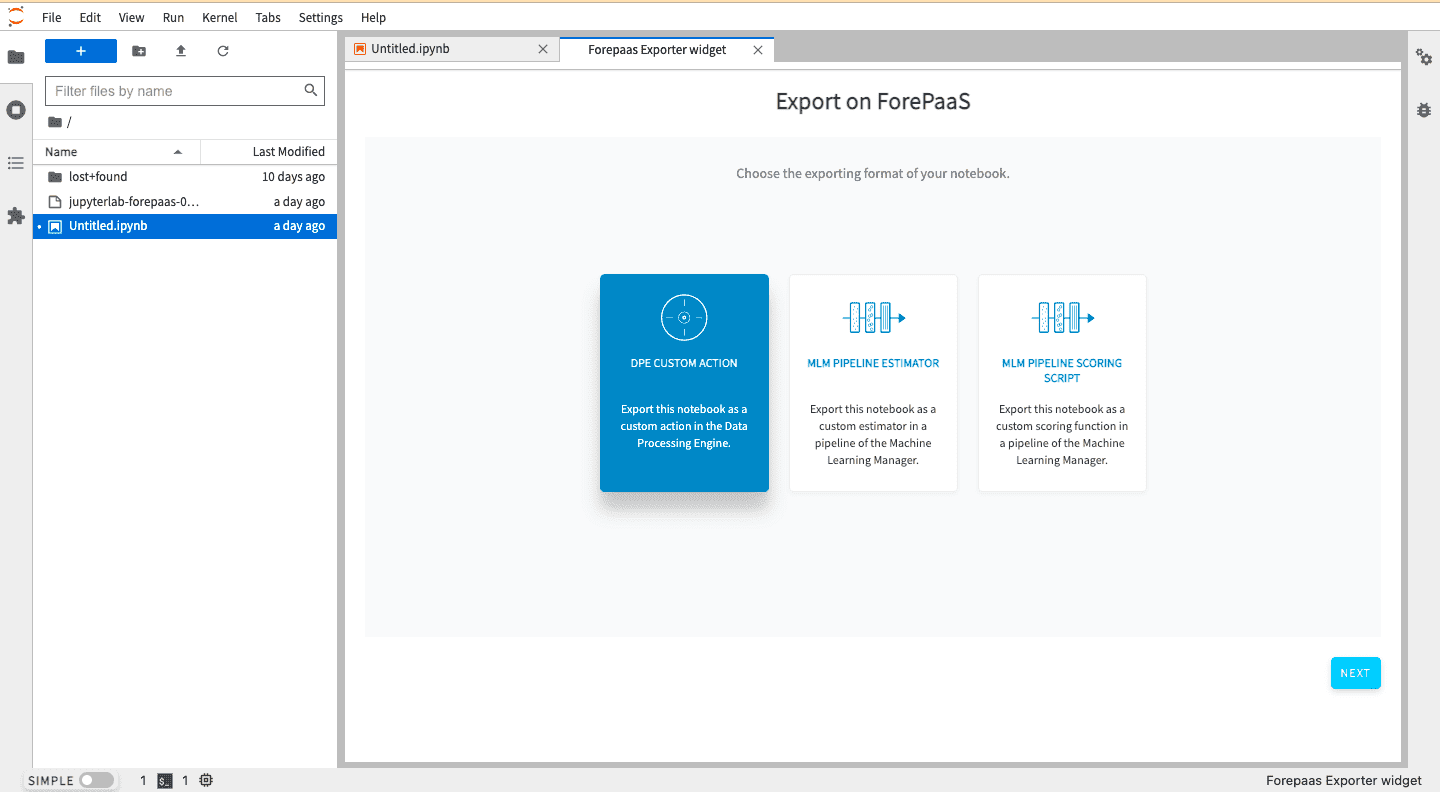Click the '10 days ago' modified date
The image size is (1440, 792).
[293, 177]
